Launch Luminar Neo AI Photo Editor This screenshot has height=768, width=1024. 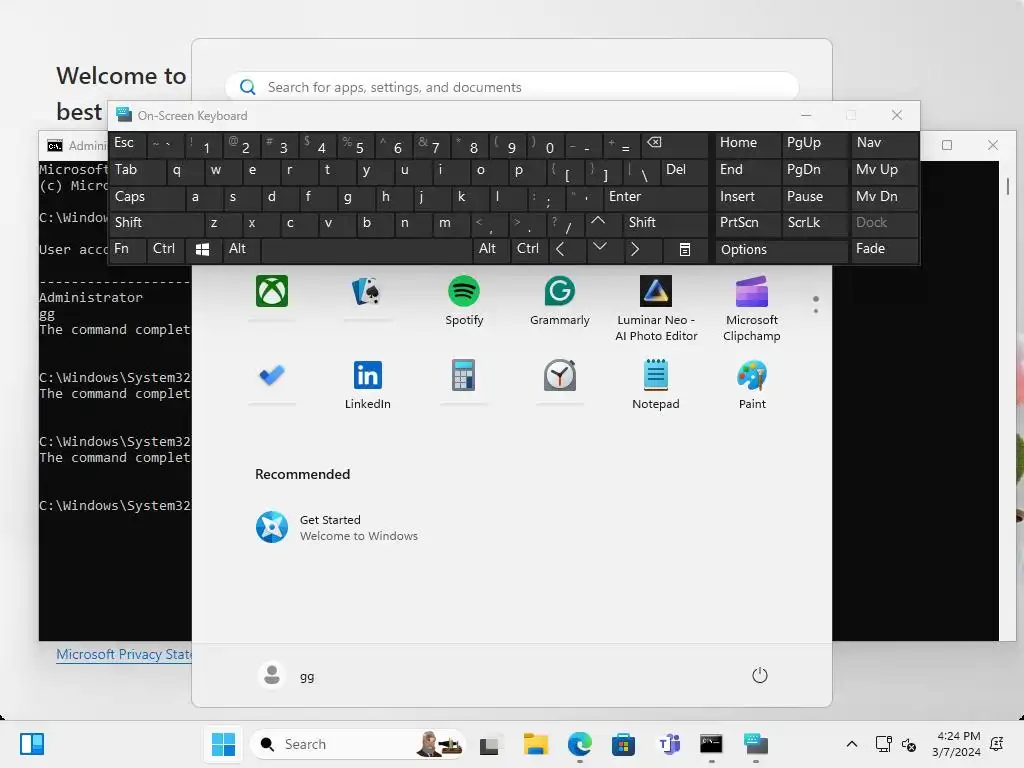tap(656, 308)
